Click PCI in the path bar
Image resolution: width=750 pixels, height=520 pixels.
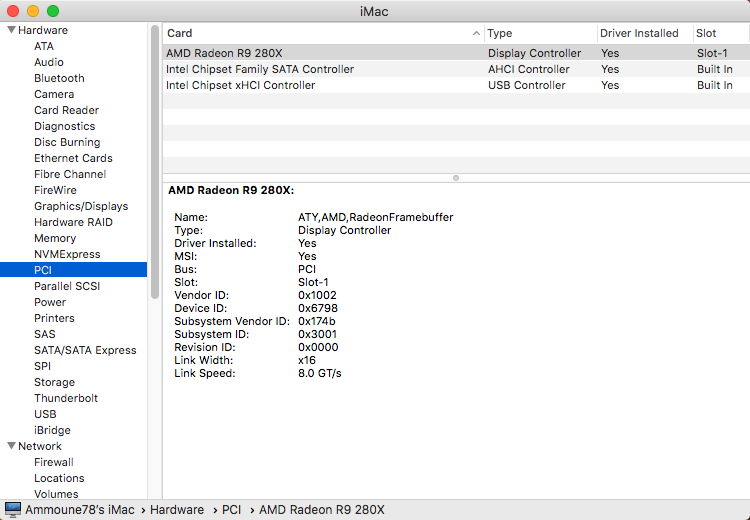(232, 510)
